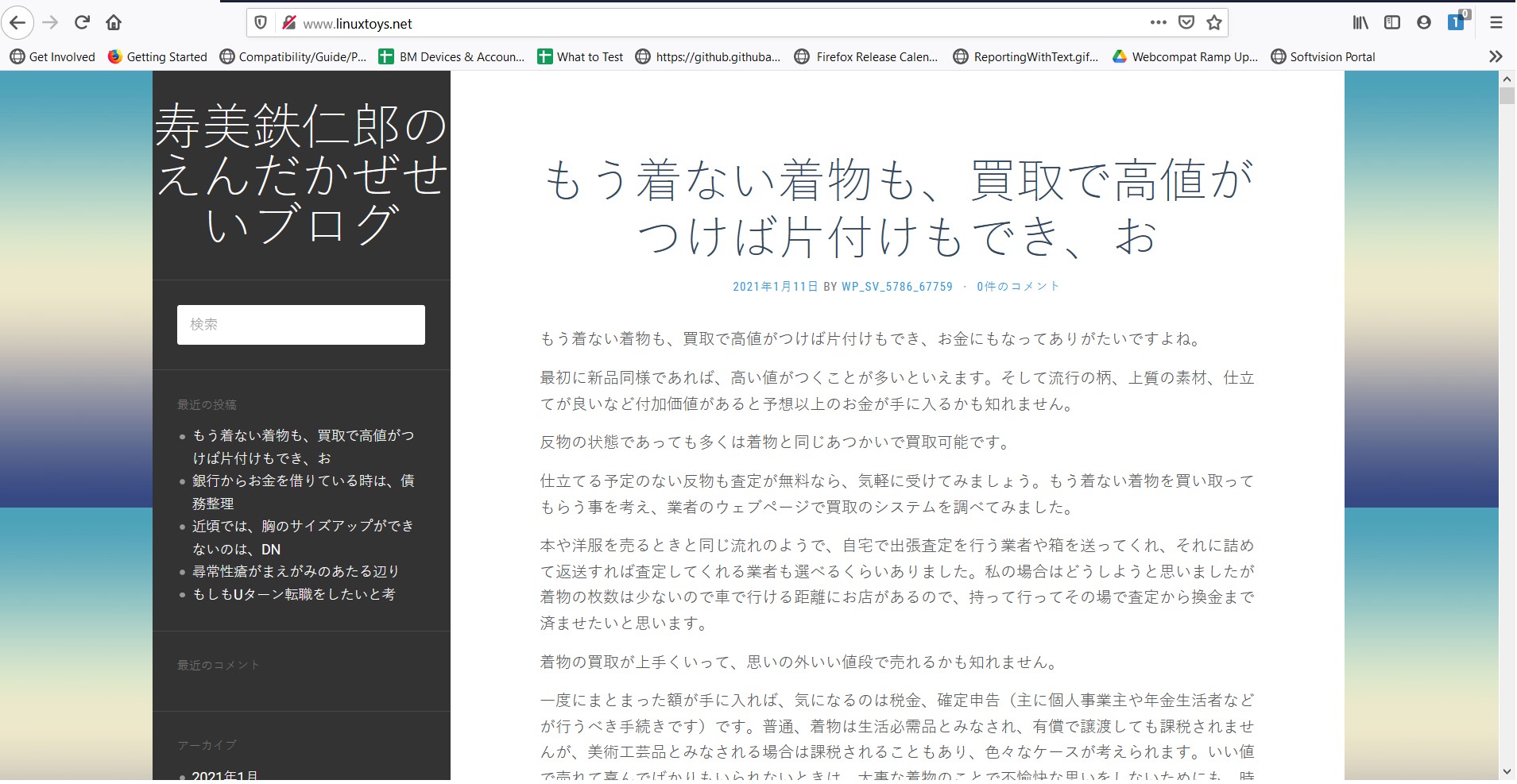1517x784 pixels.
Task: Open the github.githuba bookmark
Action: (x=708, y=56)
